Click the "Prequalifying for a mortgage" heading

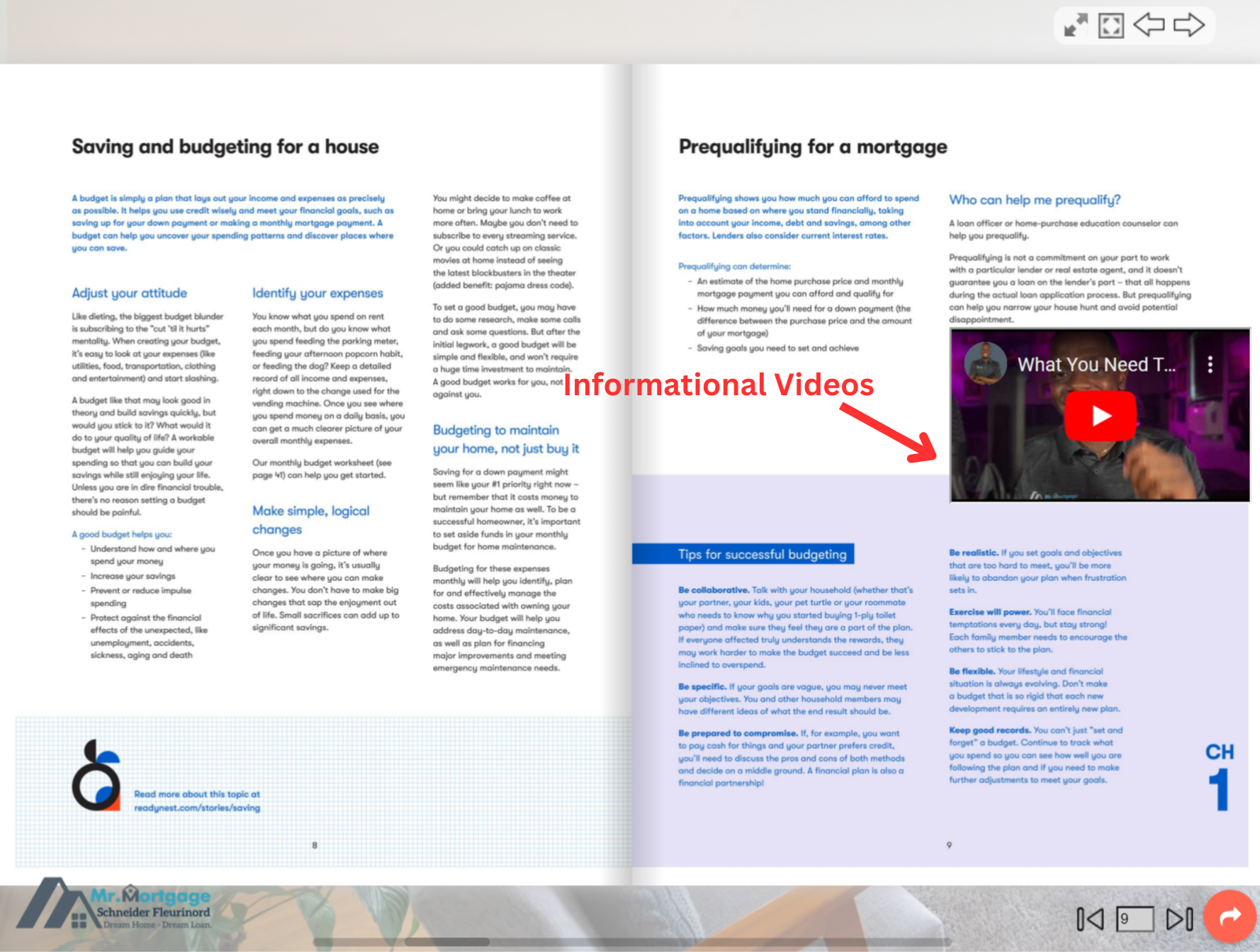point(813,147)
